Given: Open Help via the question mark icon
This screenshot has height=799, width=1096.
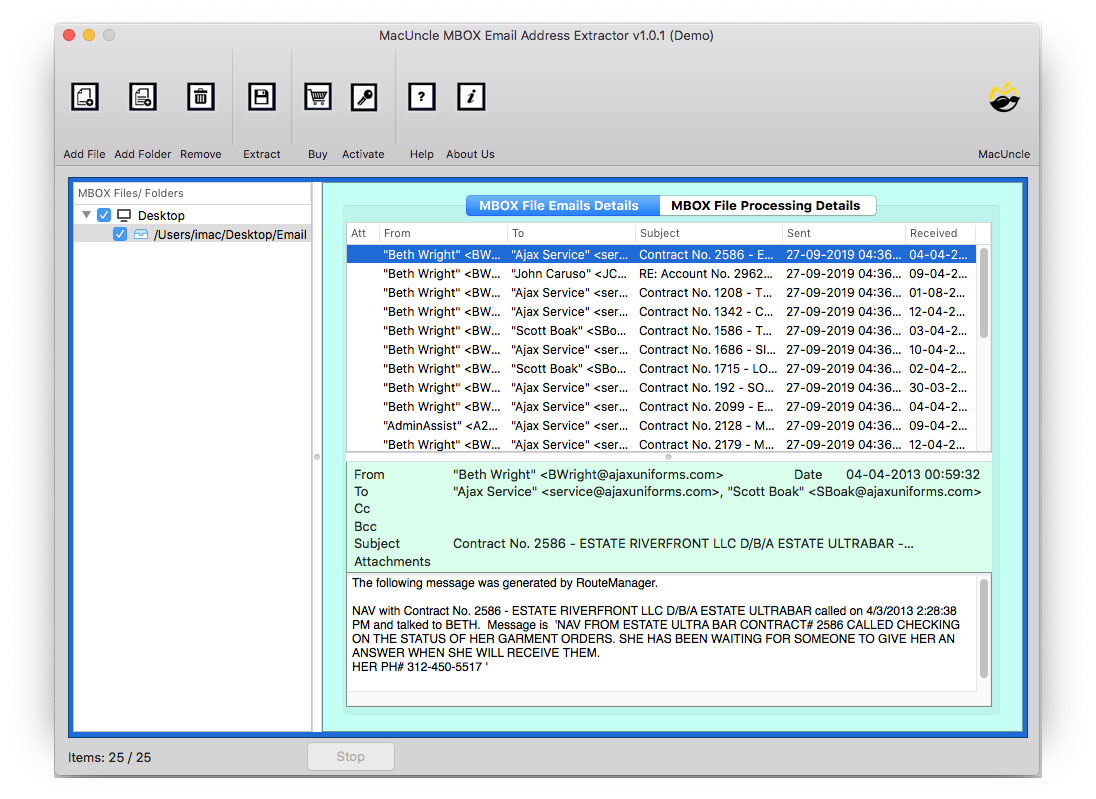Looking at the screenshot, I should [421, 96].
